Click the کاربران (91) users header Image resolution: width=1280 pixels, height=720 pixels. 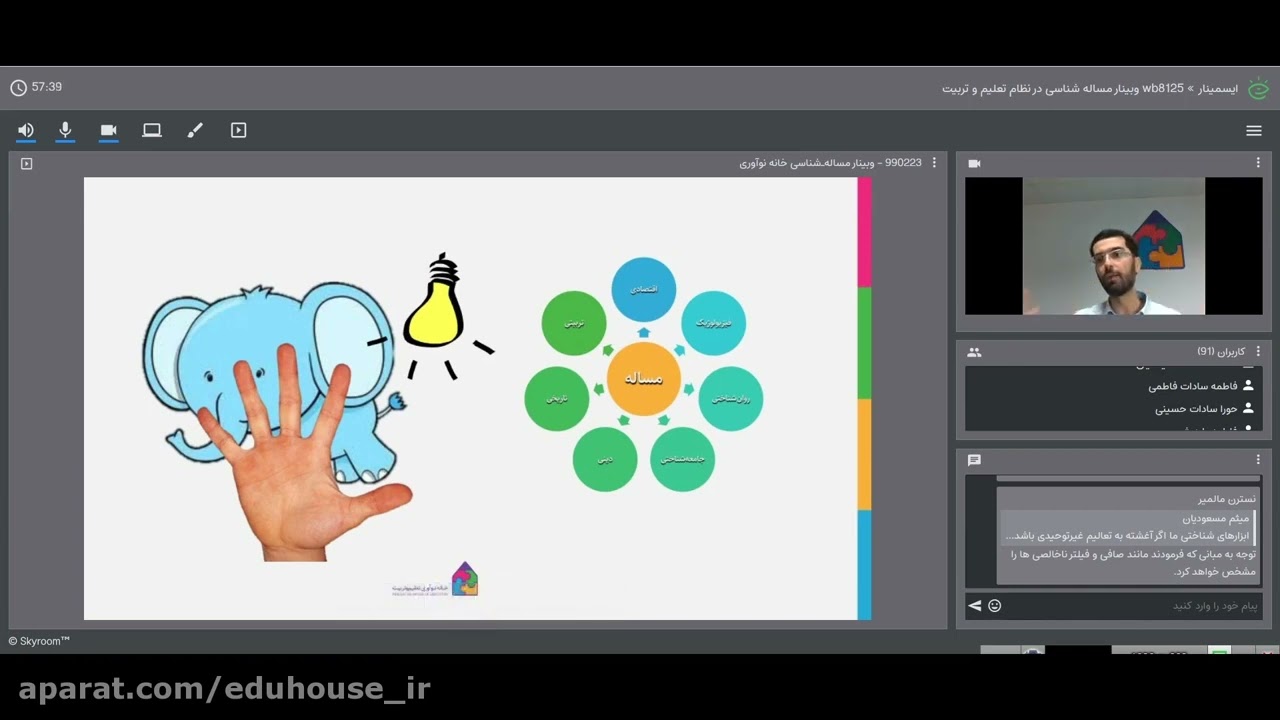(x=1221, y=352)
